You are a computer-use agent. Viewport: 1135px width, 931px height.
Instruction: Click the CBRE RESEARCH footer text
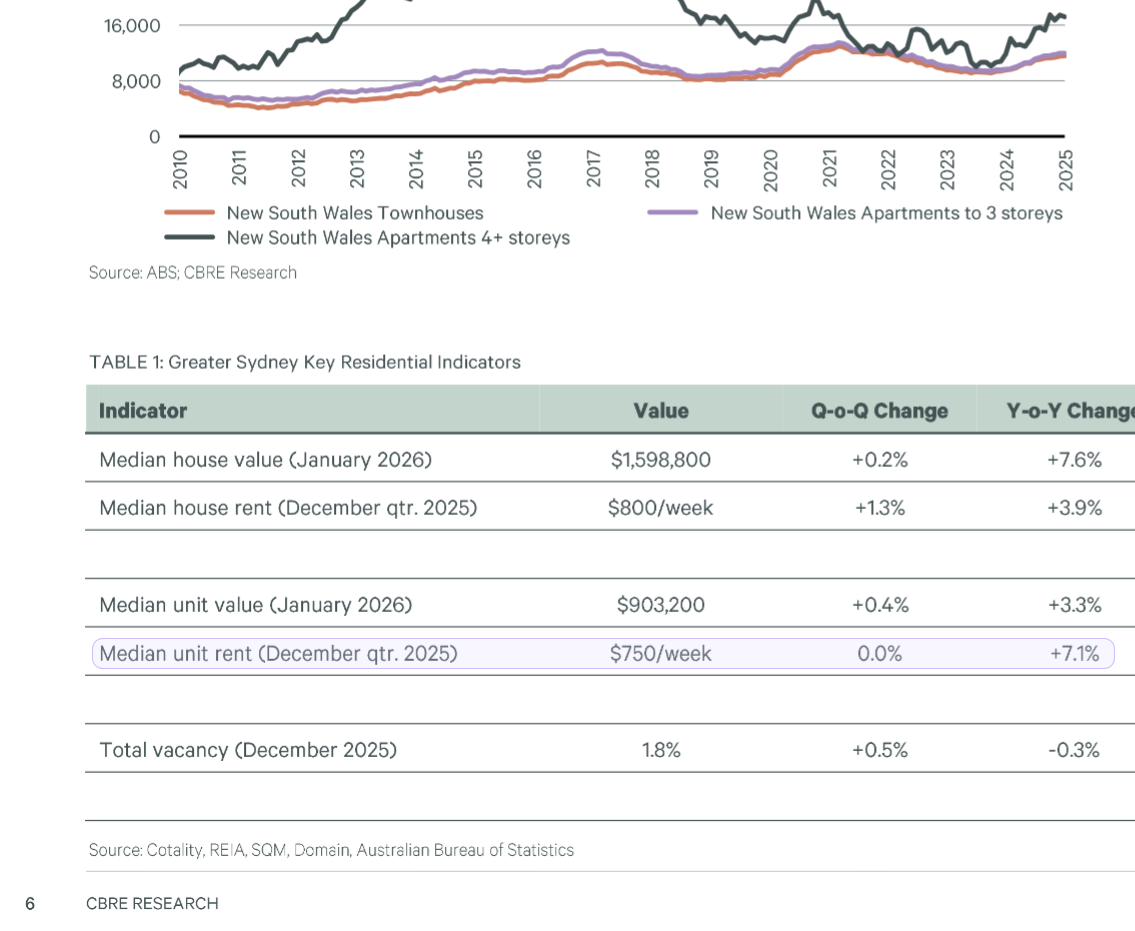tap(152, 904)
